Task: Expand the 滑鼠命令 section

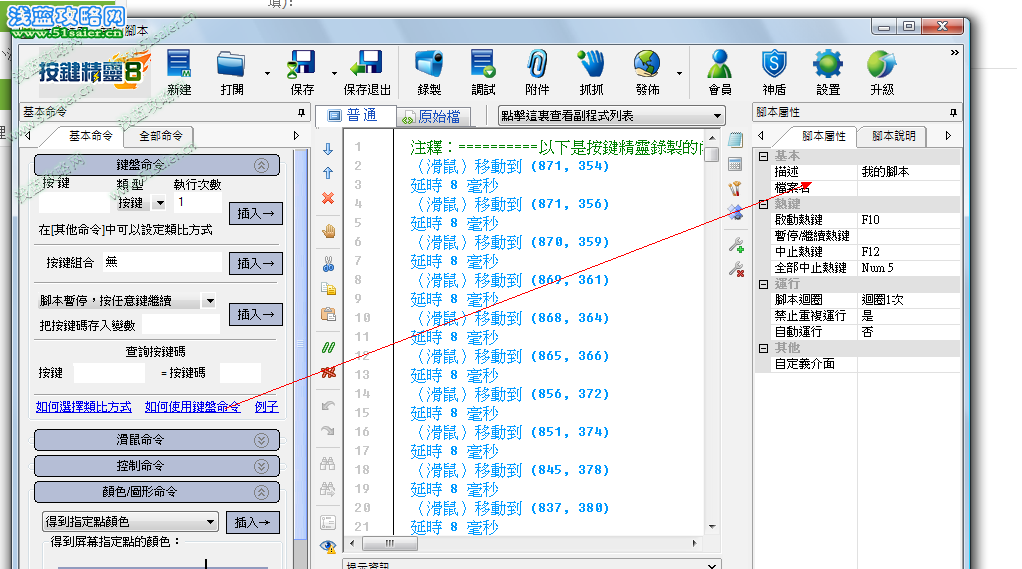Action: coord(261,440)
